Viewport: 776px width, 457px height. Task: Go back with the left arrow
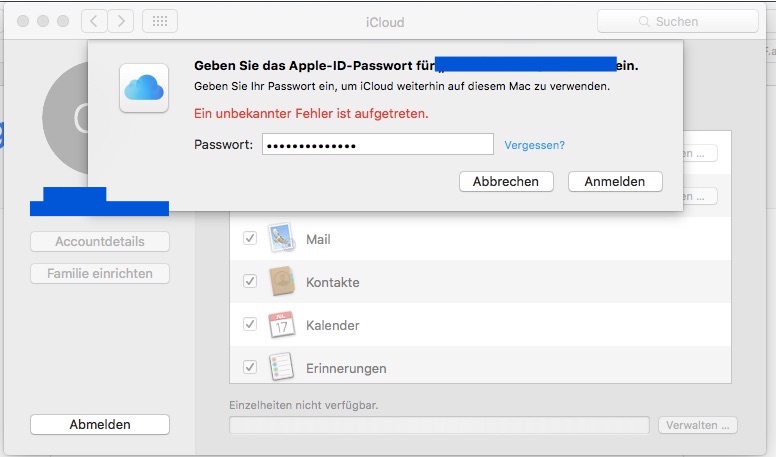(93, 21)
